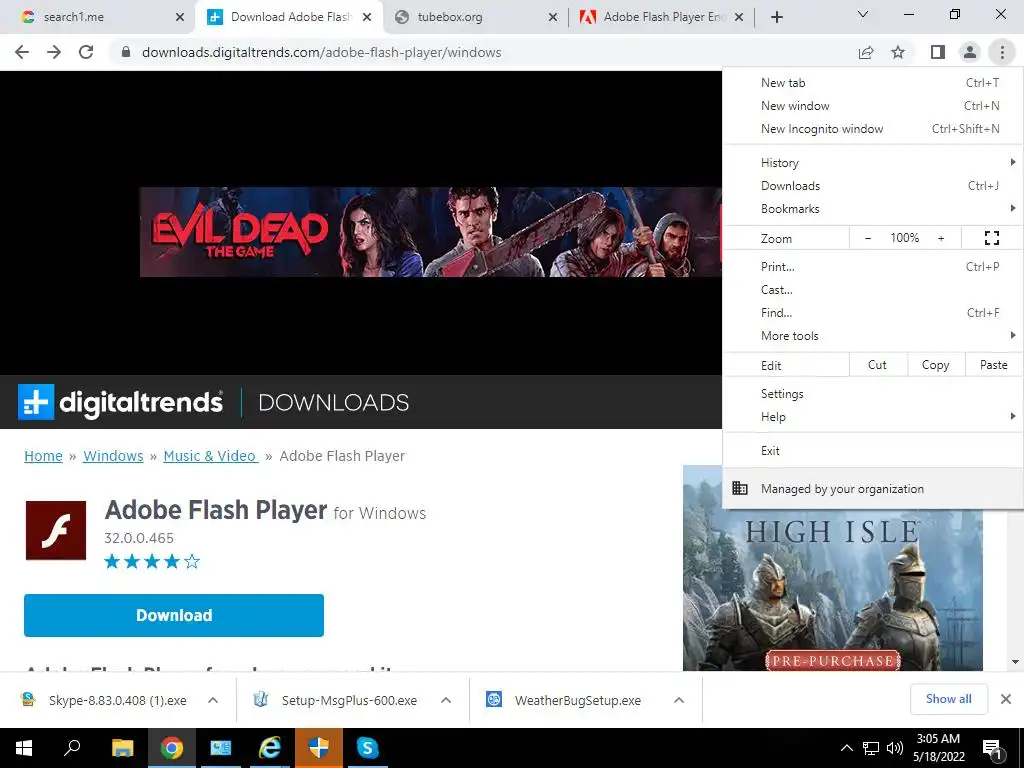
Task: Close the Download Adobe Flash tab
Action: point(367,17)
